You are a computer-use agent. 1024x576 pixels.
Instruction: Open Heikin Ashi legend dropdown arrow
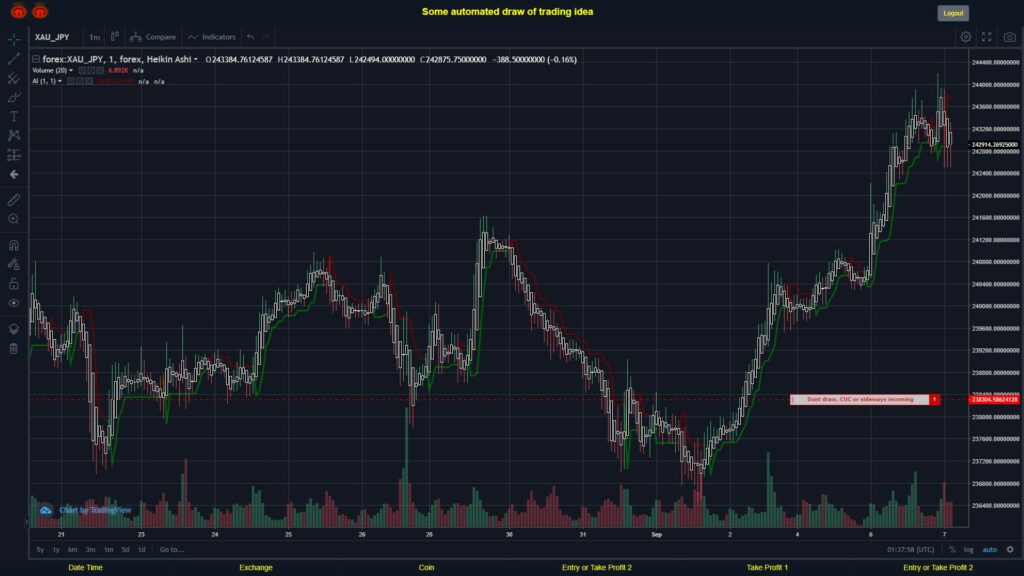coord(195,59)
